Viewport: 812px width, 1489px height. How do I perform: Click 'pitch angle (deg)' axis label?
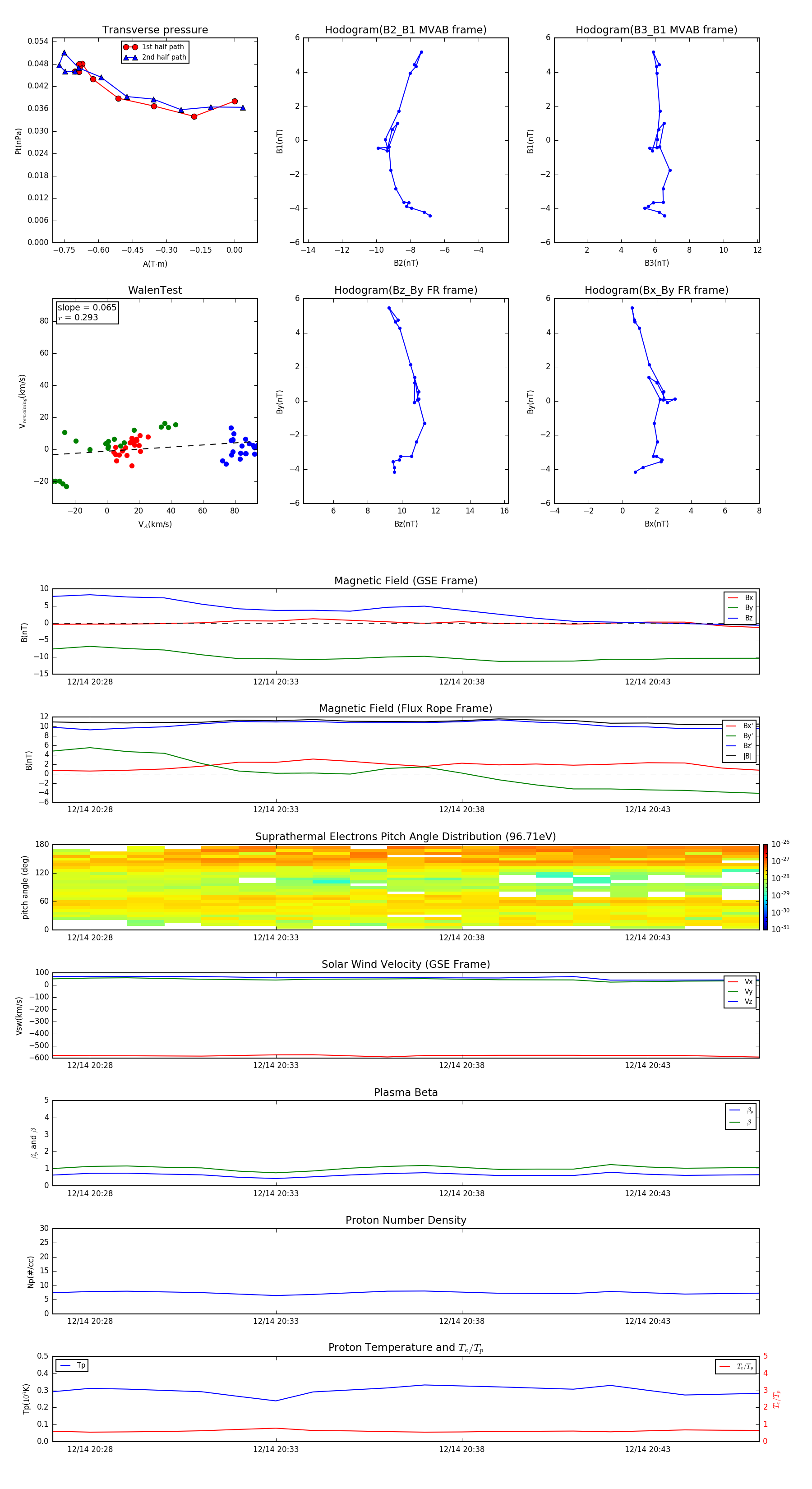coord(25,887)
